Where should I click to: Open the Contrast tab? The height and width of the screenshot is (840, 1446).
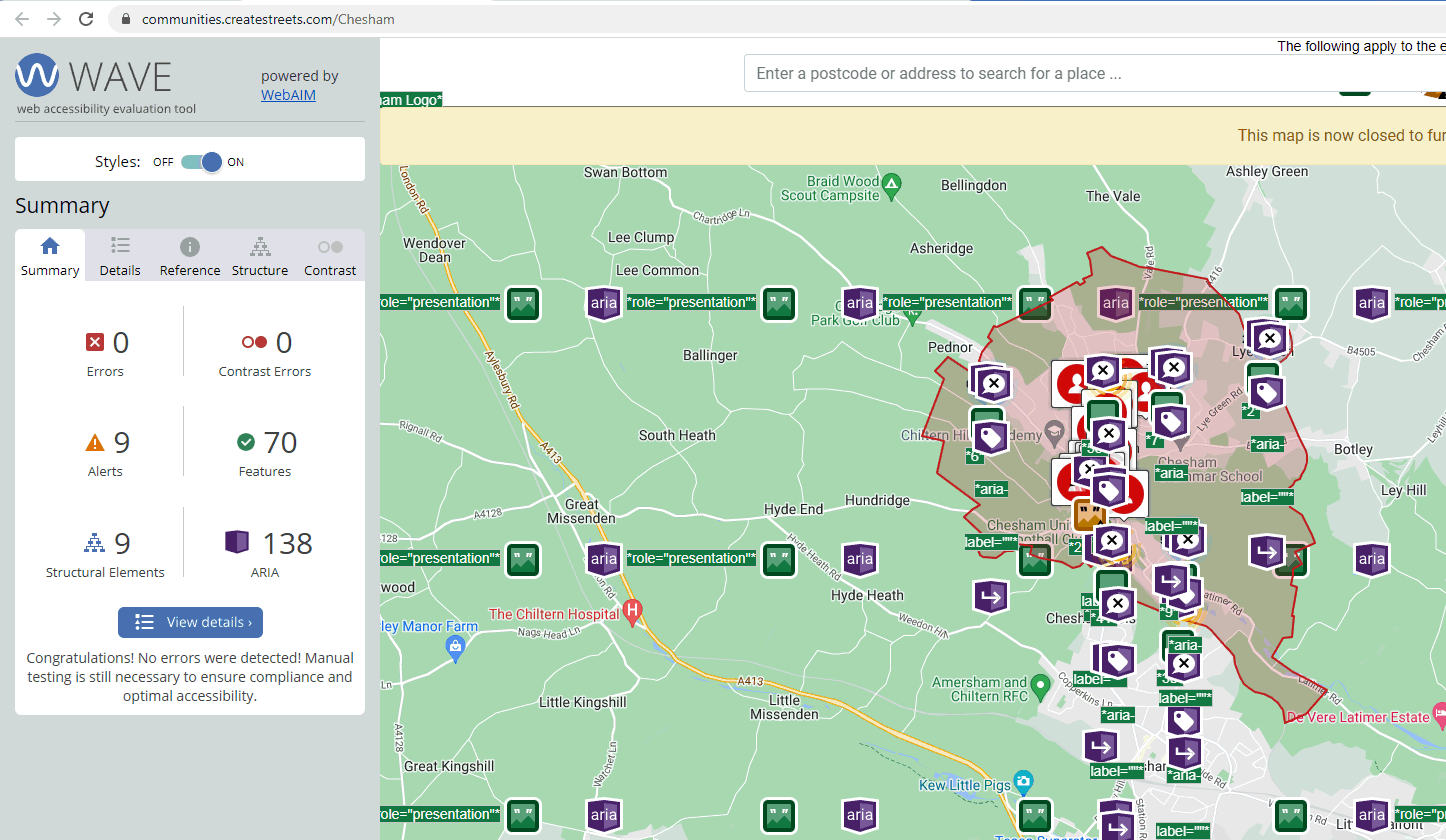330,256
